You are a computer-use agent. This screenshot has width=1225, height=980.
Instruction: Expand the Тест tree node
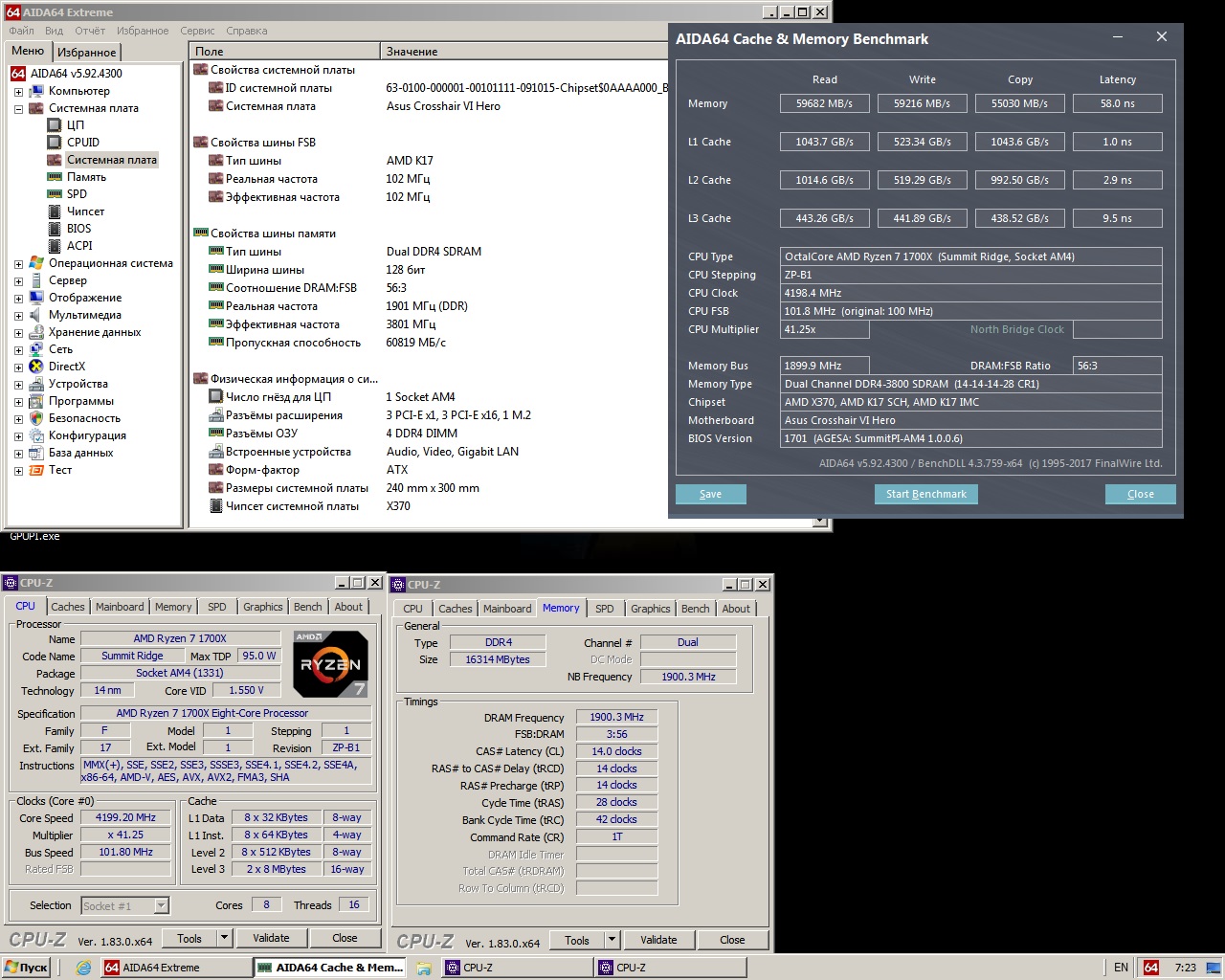pyautogui.click(x=18, y=470)
